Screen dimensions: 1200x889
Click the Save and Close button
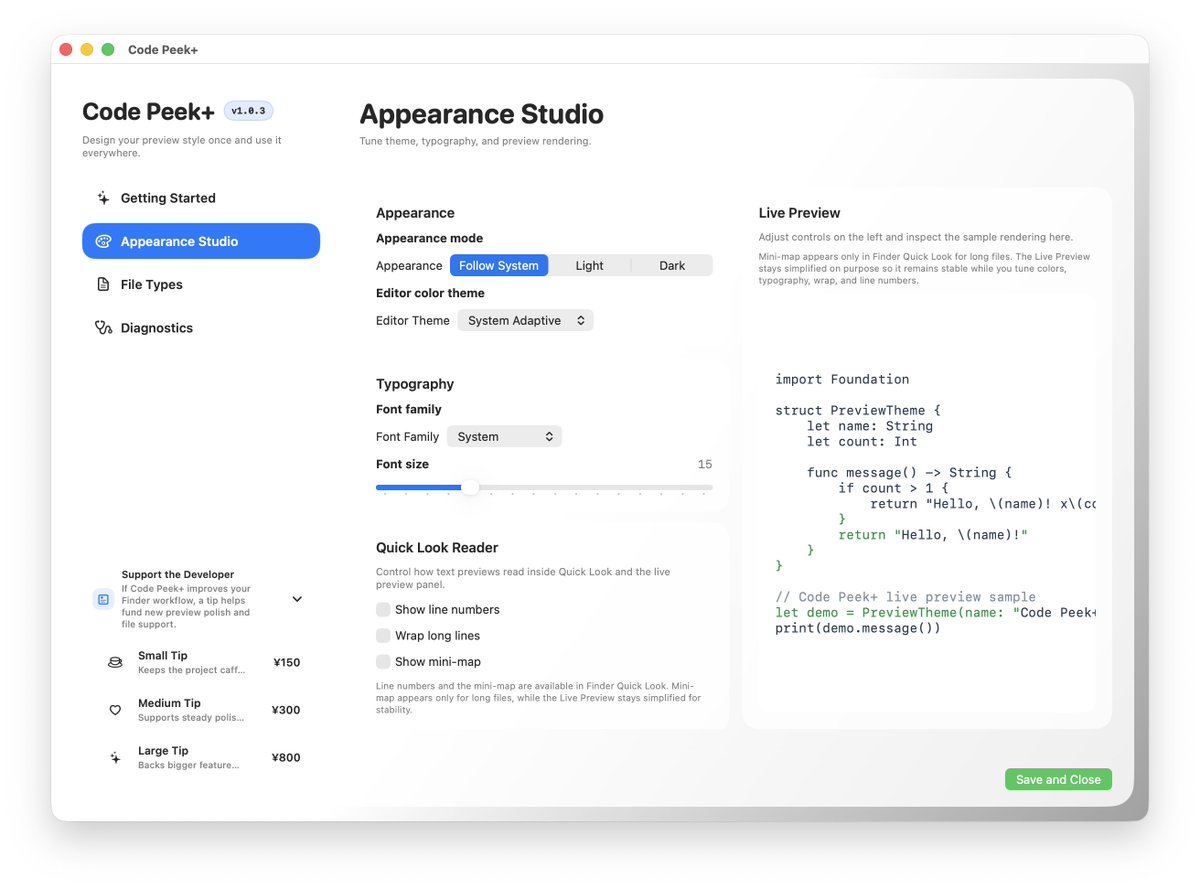pos(1058,780)
